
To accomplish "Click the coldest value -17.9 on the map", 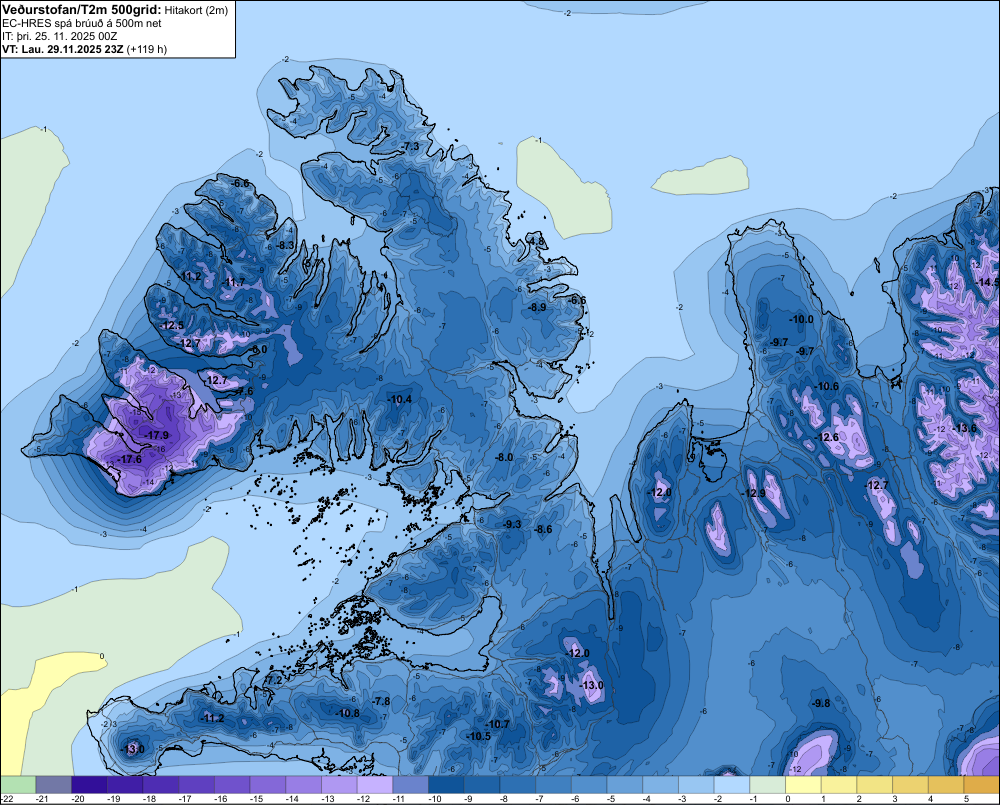I will 156,435.
